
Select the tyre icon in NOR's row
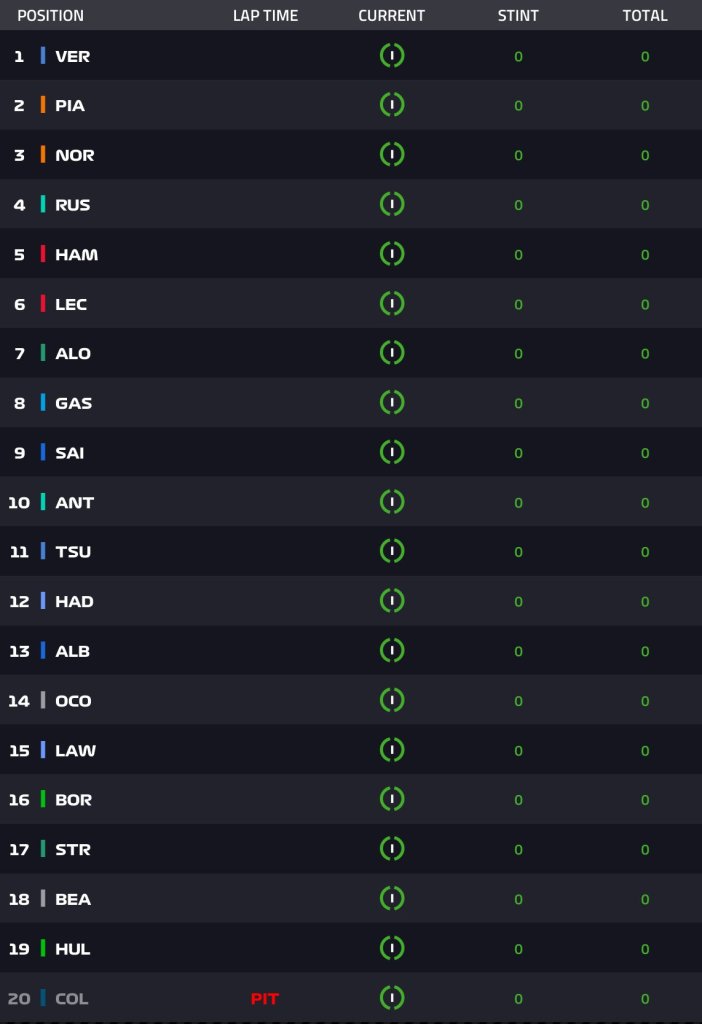tap(392, 154)
